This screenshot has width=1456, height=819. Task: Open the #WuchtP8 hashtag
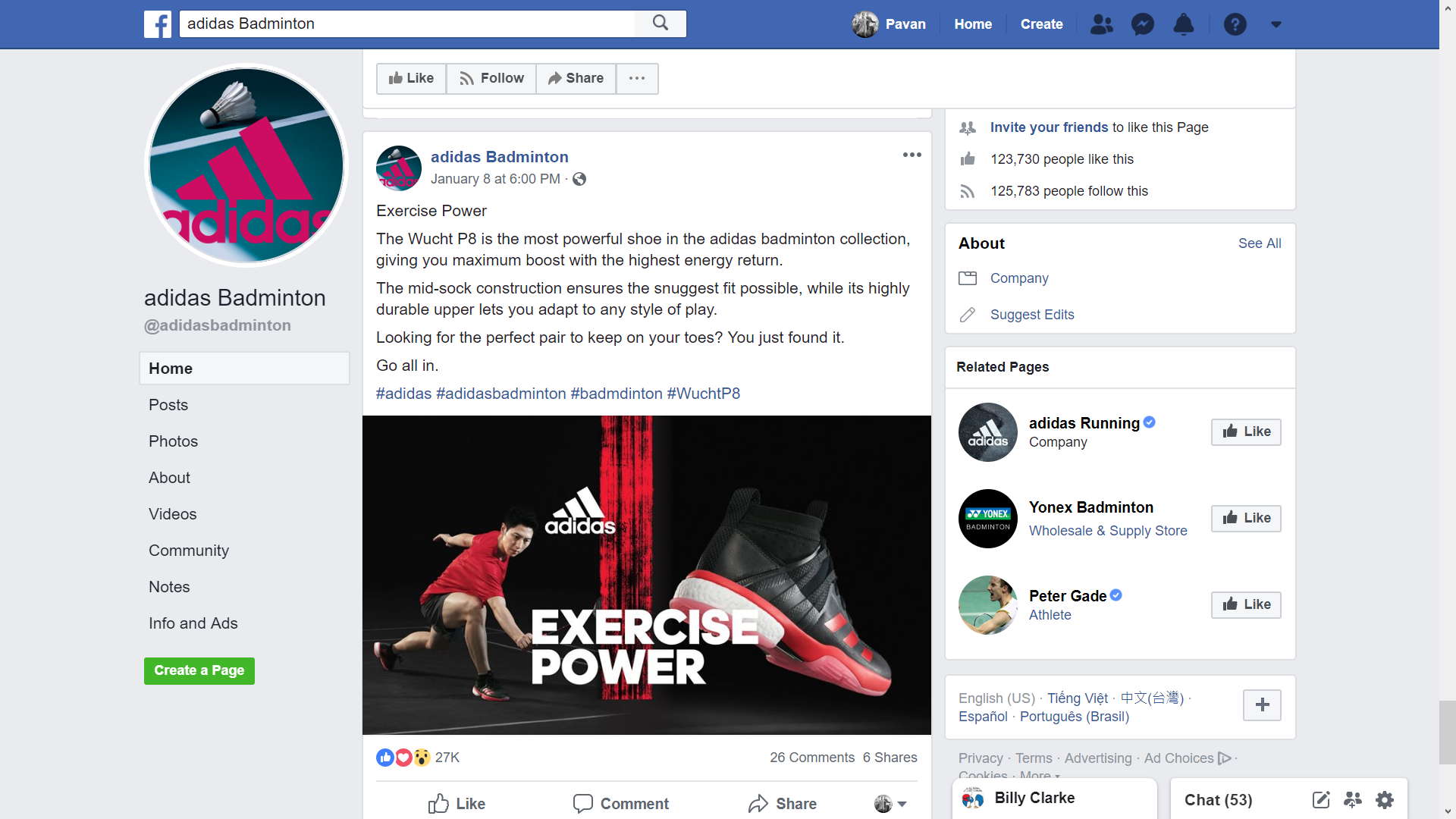pyautogui.click(x=703, y=394)
